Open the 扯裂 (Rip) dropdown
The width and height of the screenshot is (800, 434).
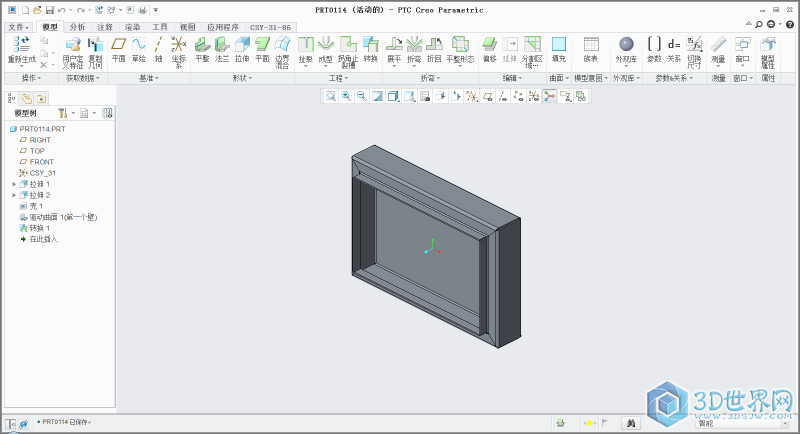pyautogui.click(x=306, y=66)
